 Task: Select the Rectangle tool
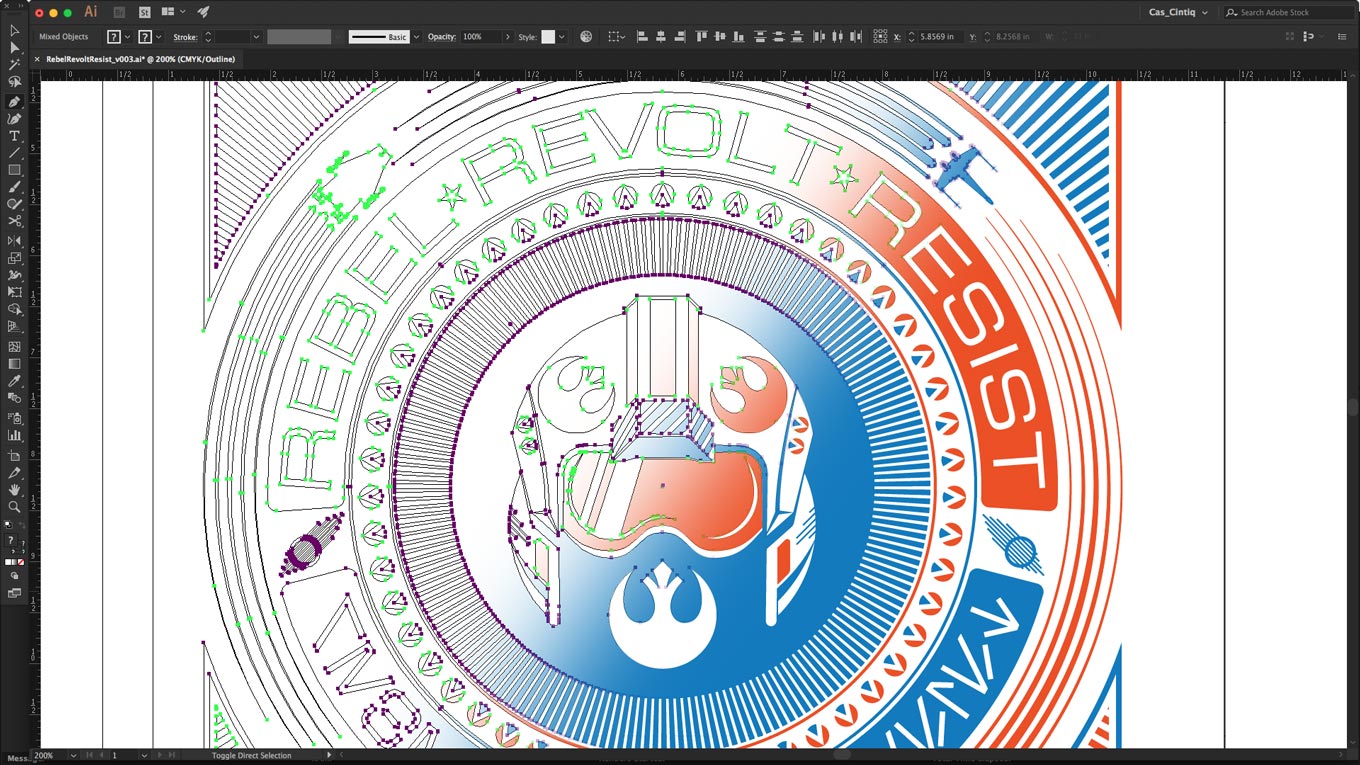pos(14,170)
